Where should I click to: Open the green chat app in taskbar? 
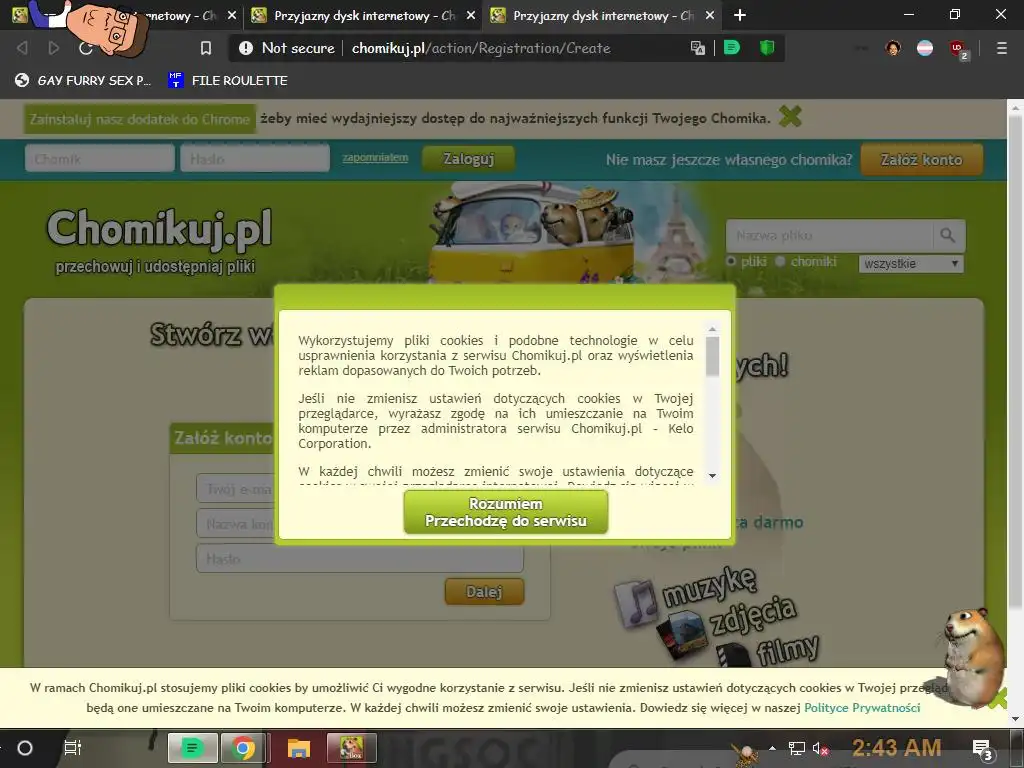tap(192, 748)
